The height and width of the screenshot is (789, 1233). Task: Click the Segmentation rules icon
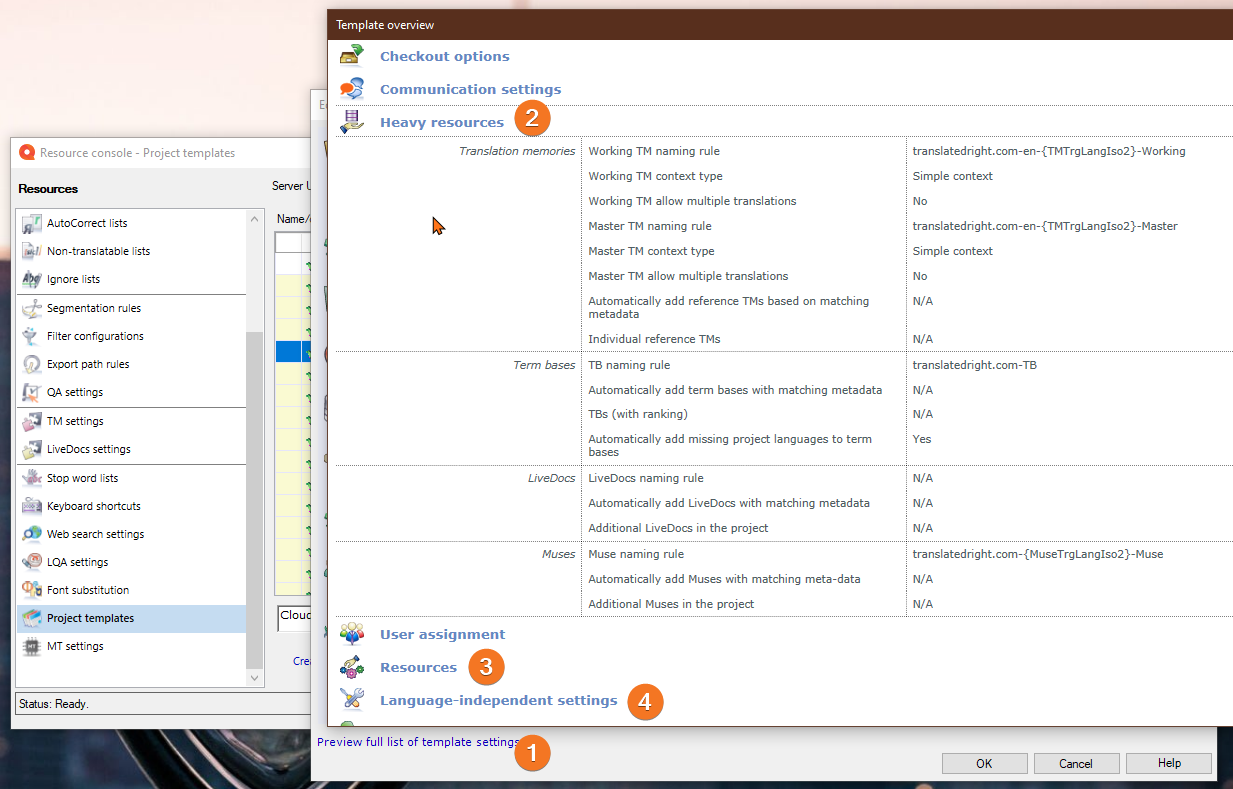[x=32, y=308]
